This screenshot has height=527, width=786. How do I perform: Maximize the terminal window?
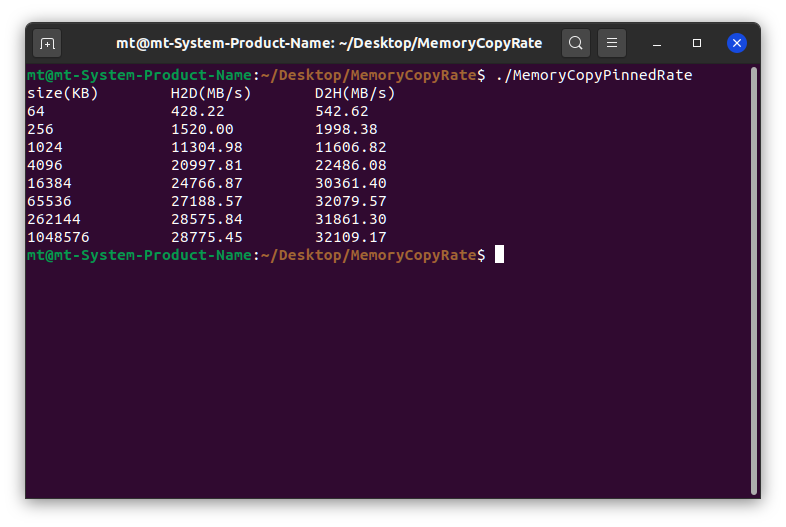697,43
